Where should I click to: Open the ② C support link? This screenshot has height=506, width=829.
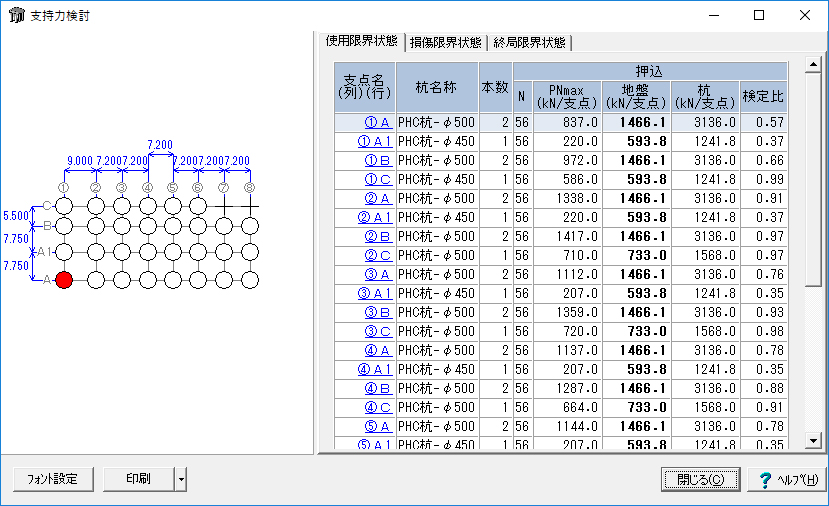(x=378, y=256)
